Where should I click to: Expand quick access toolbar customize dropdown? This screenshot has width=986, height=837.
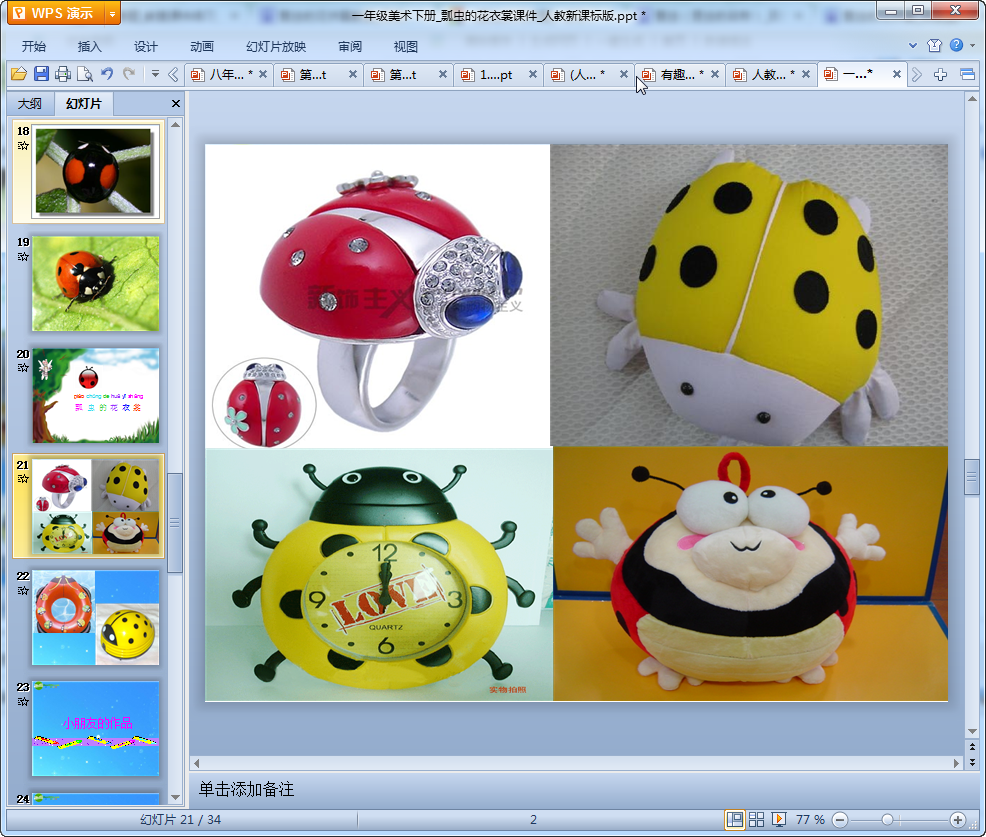tap(155, 74)
